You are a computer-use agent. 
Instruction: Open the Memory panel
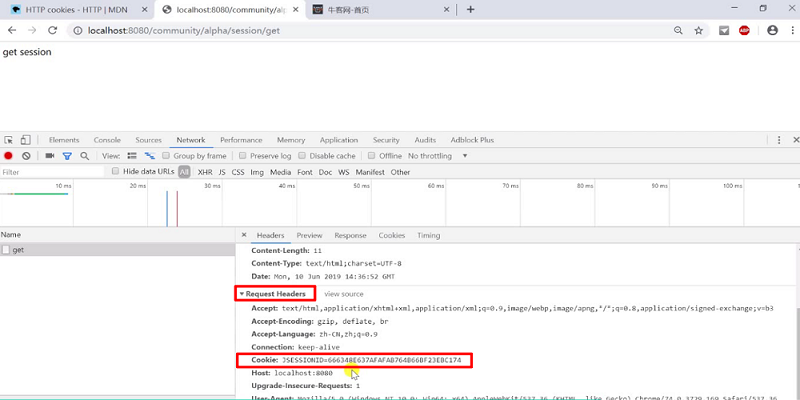[291, 140]
